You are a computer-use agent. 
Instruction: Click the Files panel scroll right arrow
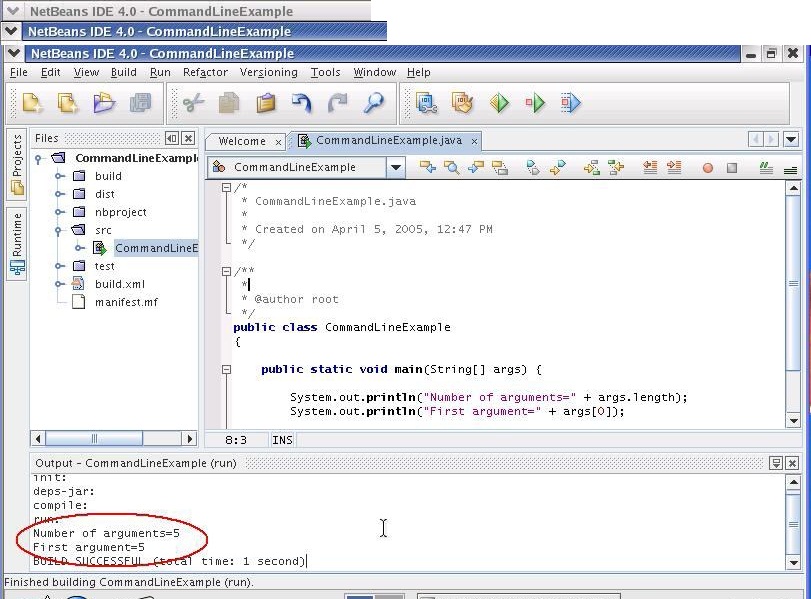tap(189, 439)
